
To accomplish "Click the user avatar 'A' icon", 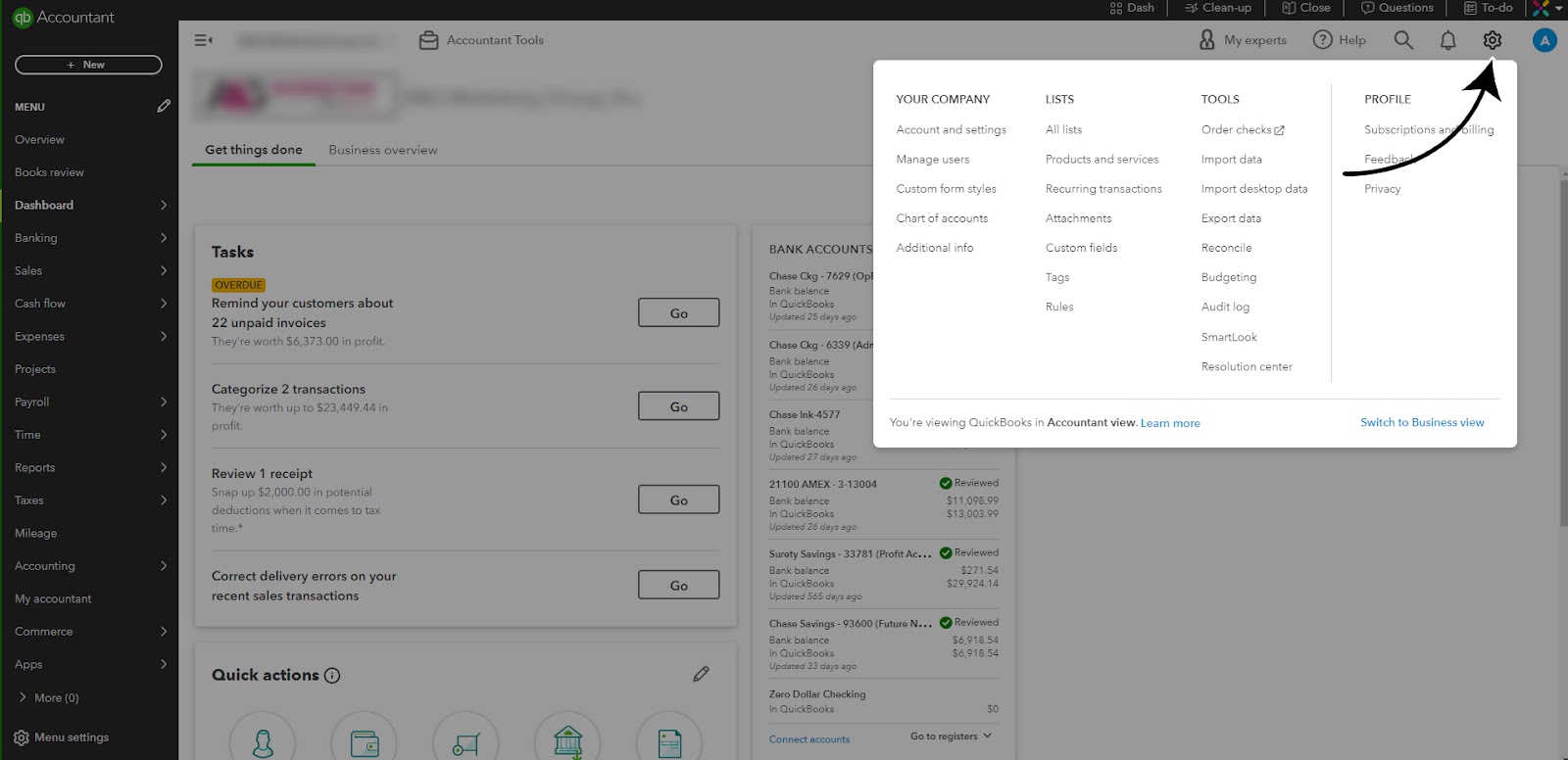I will [1544, 40].
